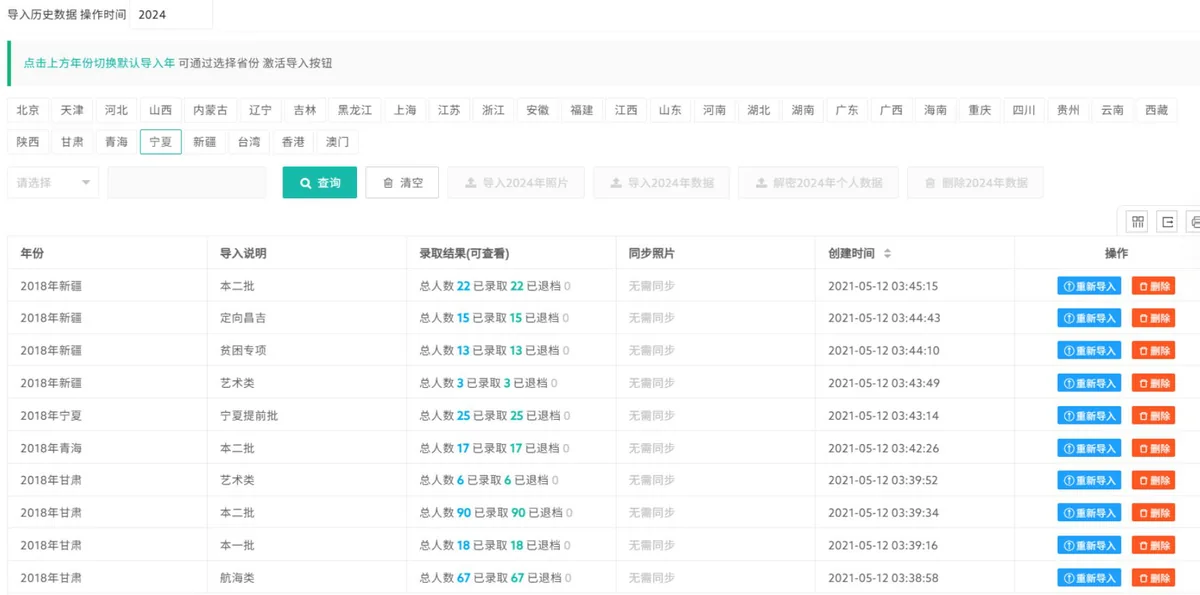Select the 辽宁 province tag

click(260, 110)
